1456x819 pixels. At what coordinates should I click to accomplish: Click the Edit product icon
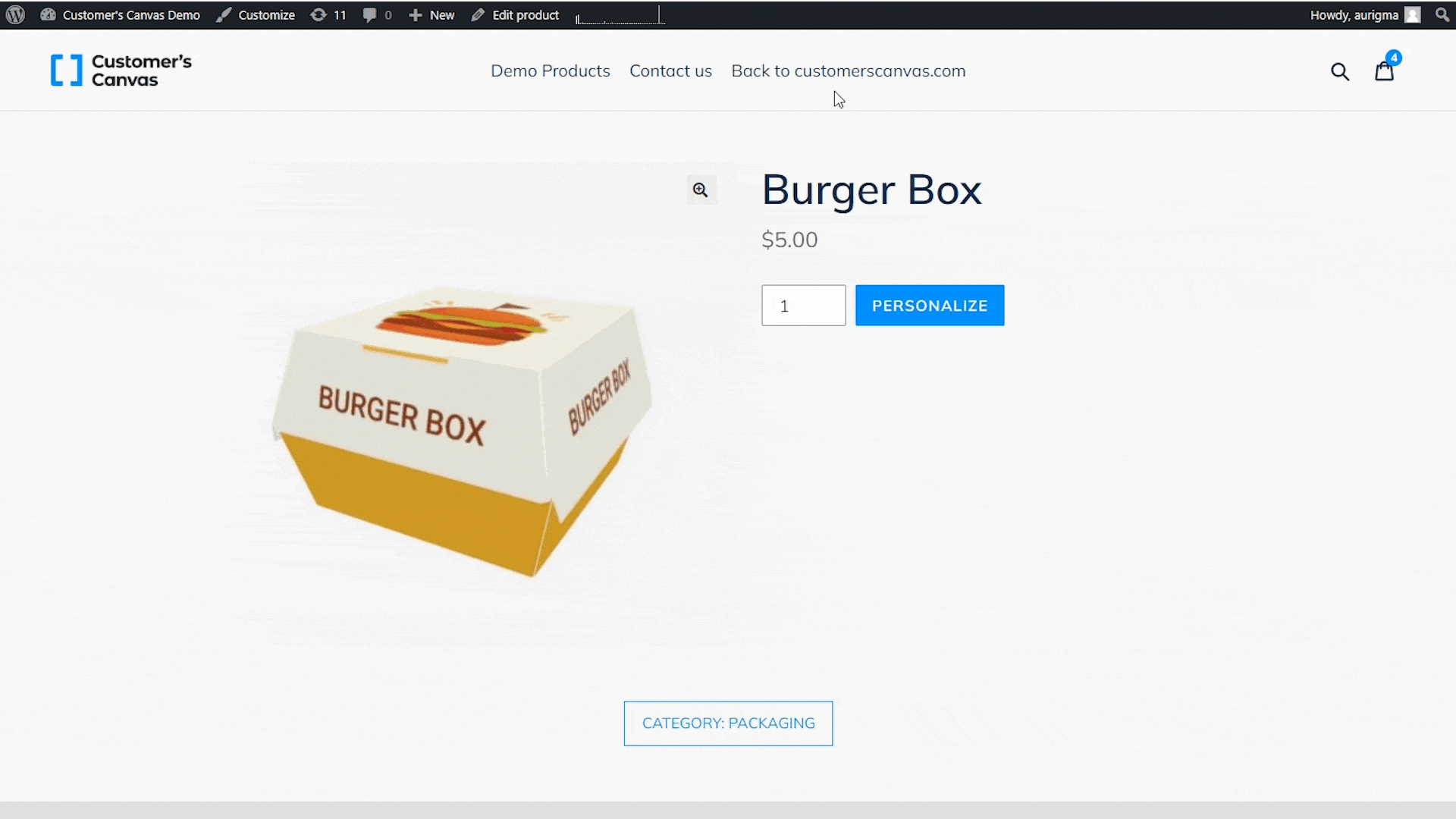478,14
